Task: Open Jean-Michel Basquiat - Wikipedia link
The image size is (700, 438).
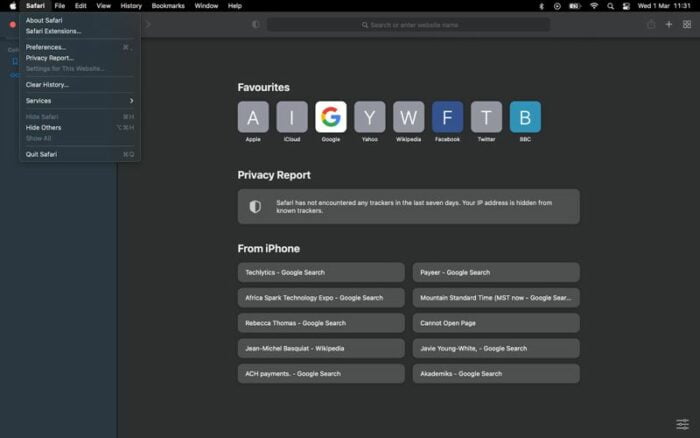Action: click(x=321, y=348)
